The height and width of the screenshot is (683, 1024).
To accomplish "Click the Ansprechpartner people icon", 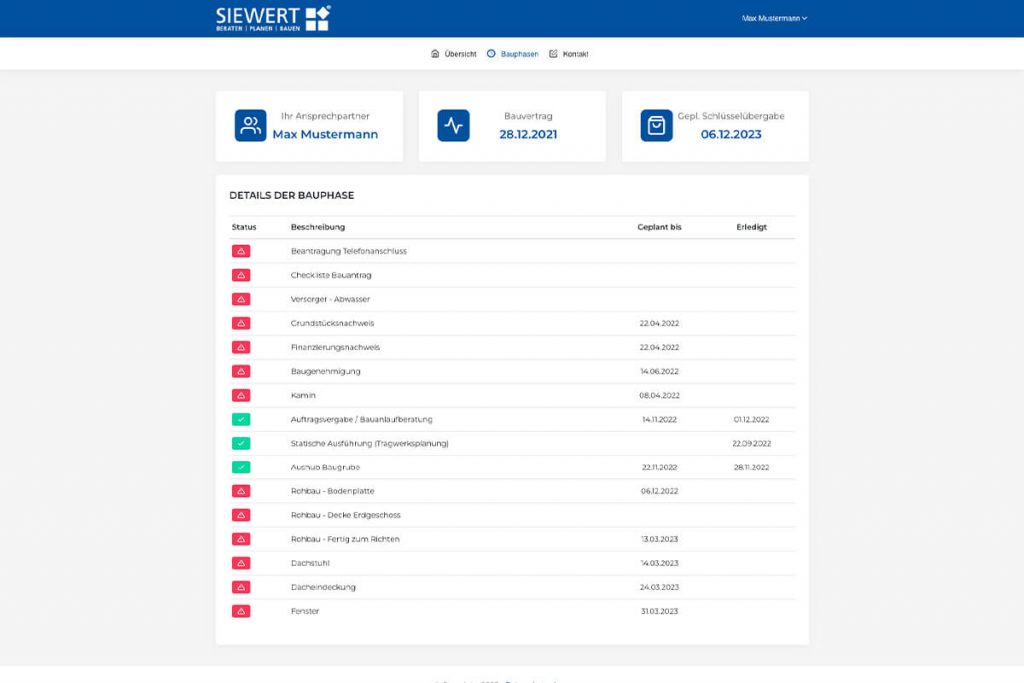I will point(250,125).
